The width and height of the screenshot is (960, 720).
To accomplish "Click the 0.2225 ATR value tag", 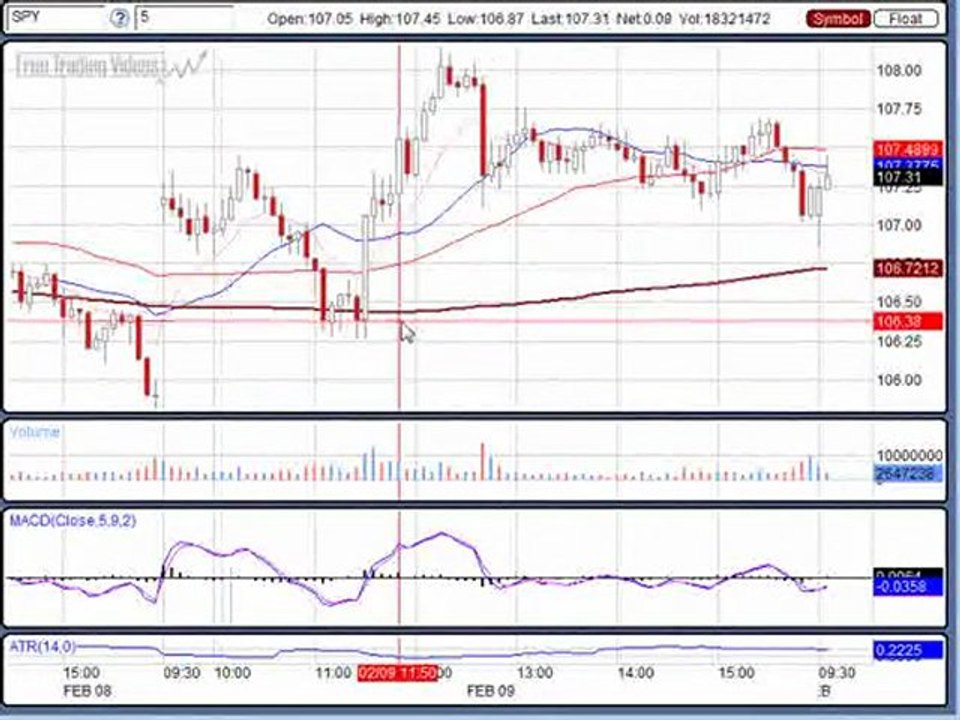I will (907, 650).
